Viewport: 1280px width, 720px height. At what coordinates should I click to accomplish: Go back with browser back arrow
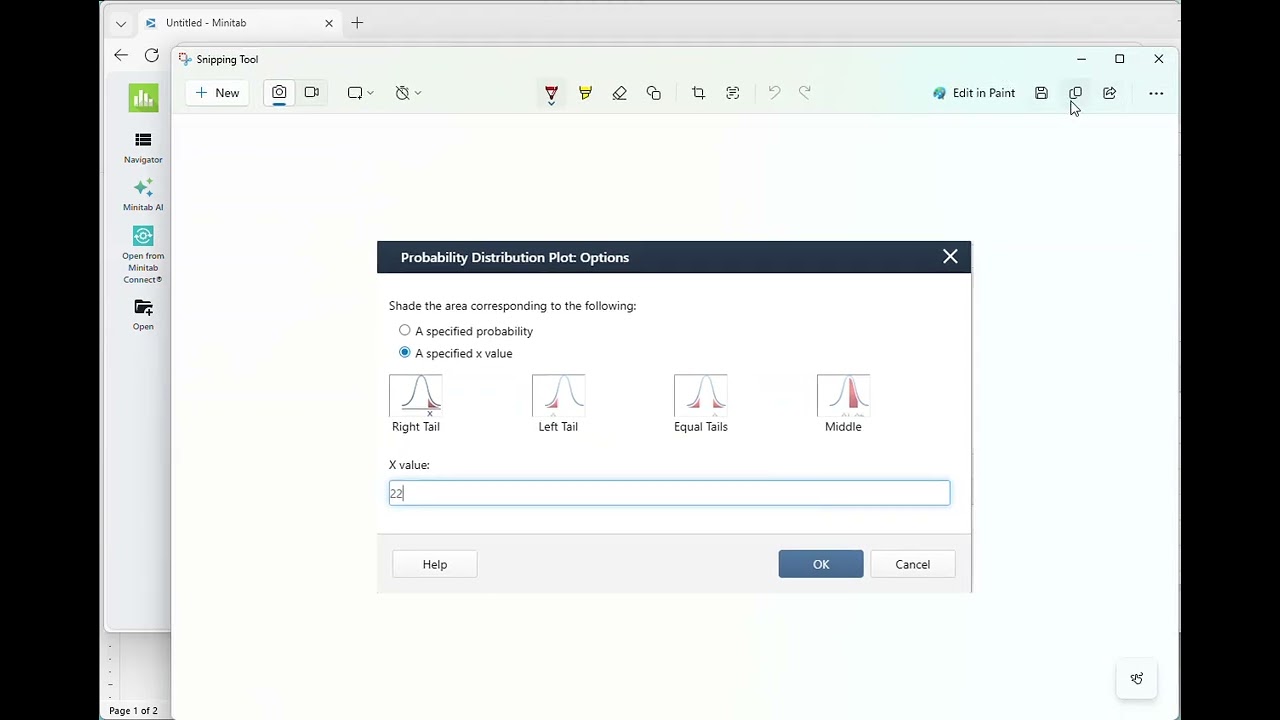pyautogui.click(x=121, y=55)
